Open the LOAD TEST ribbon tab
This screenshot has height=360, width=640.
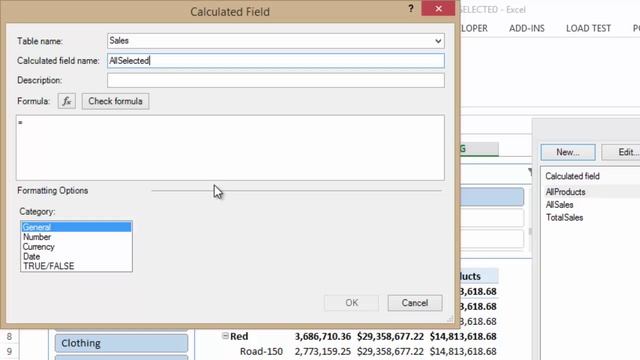(x=588, y=28)
